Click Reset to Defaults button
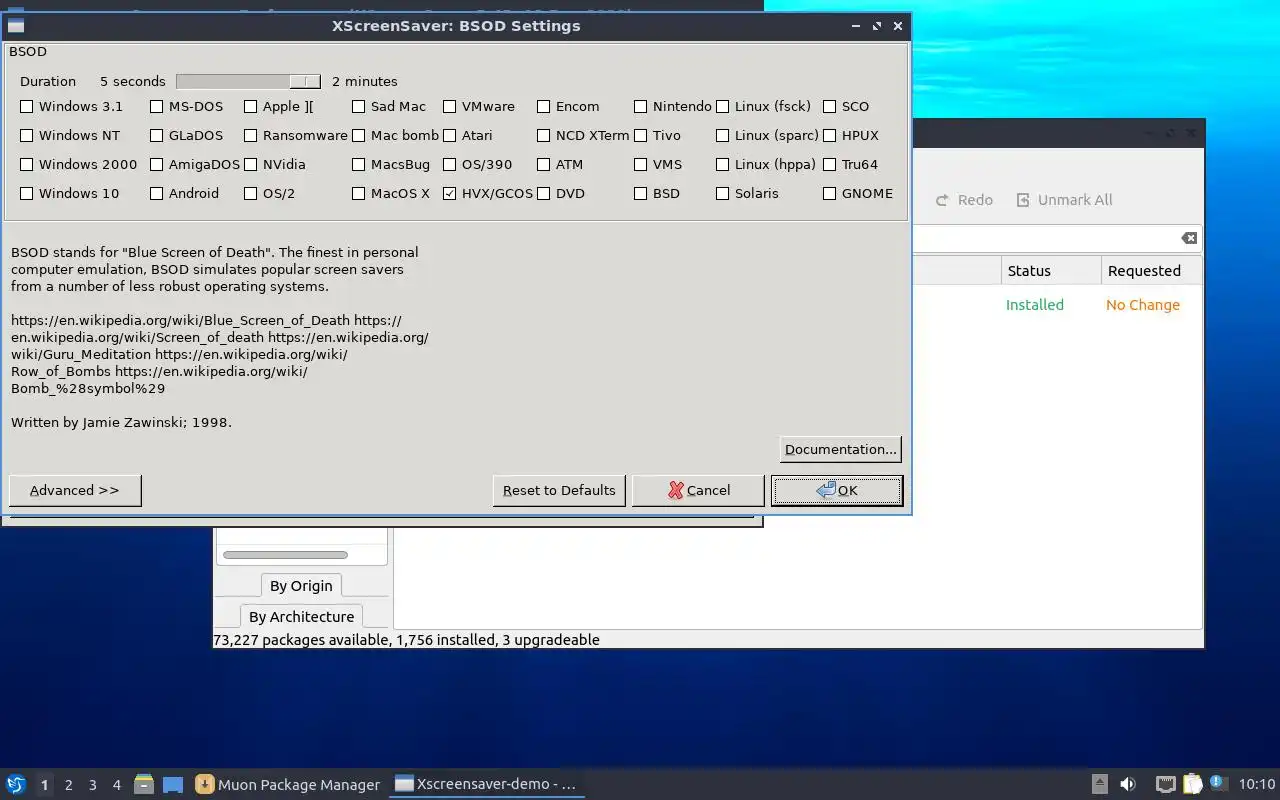 click(x=559, y=490)
